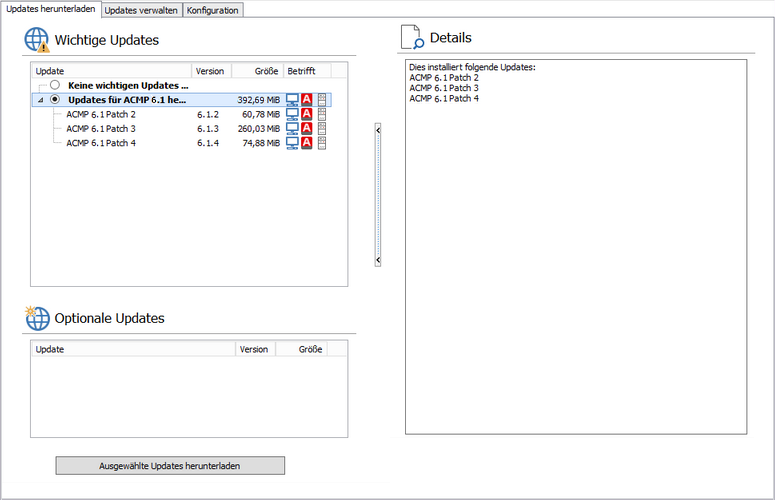
Task: Click the lower arrow on the panel splitter
Action: click(378, 259)
